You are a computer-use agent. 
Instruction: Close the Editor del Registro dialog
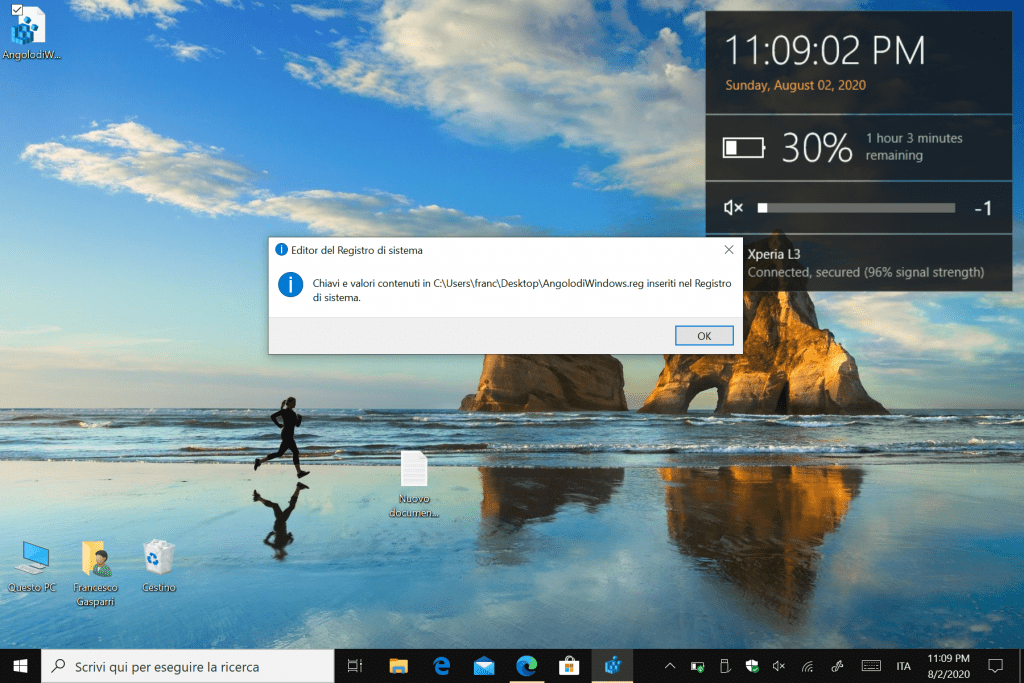(x=727, y=249)
